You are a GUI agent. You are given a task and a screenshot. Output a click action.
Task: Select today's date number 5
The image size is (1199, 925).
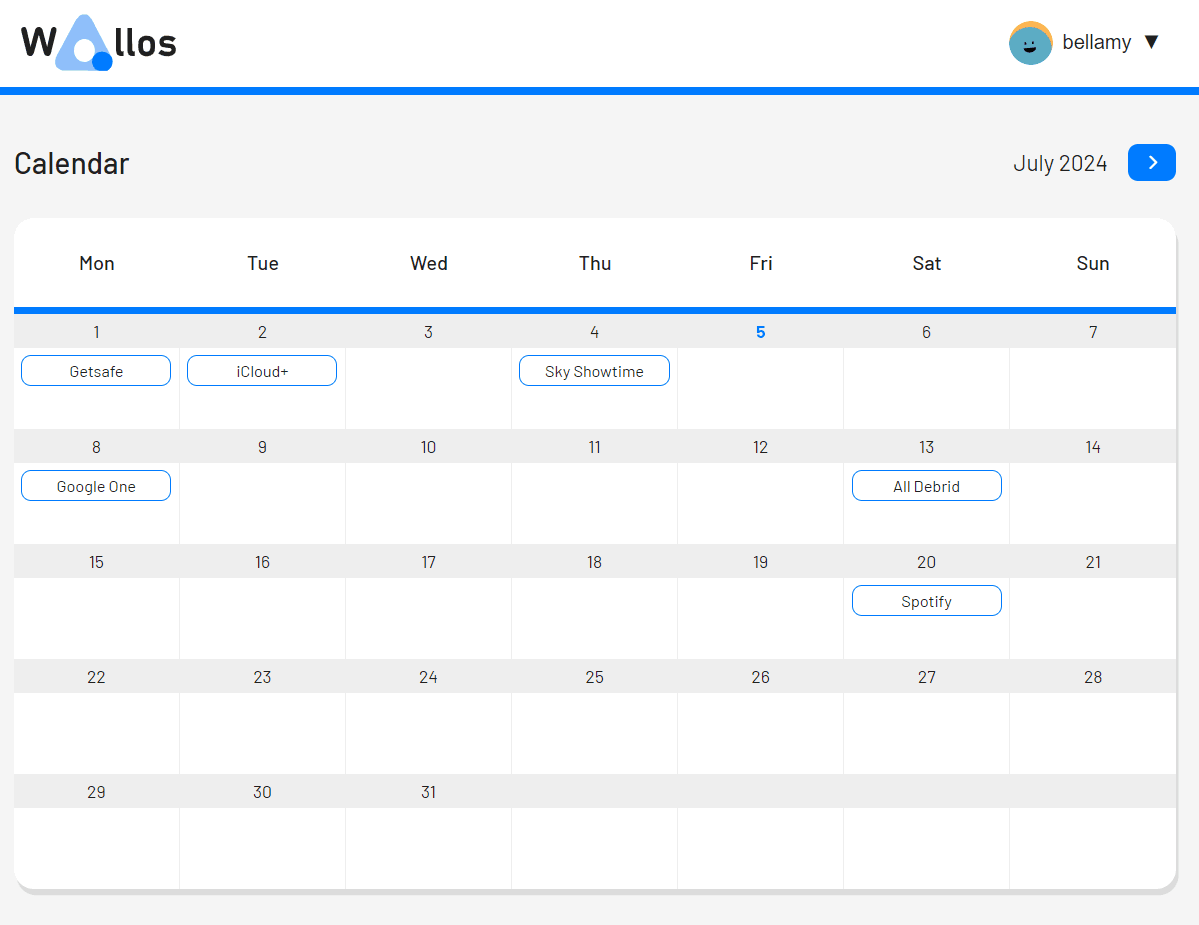pos(760,332)
